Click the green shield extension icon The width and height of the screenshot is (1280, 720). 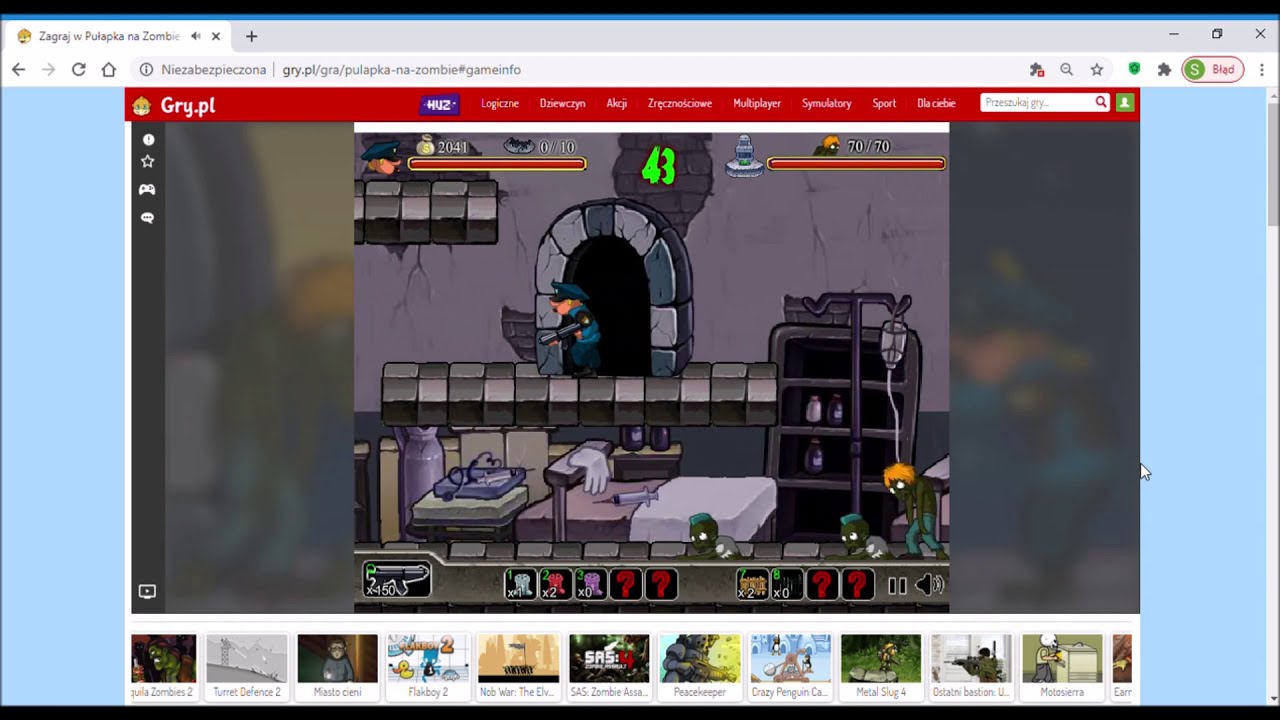[x=1134, y=69]
